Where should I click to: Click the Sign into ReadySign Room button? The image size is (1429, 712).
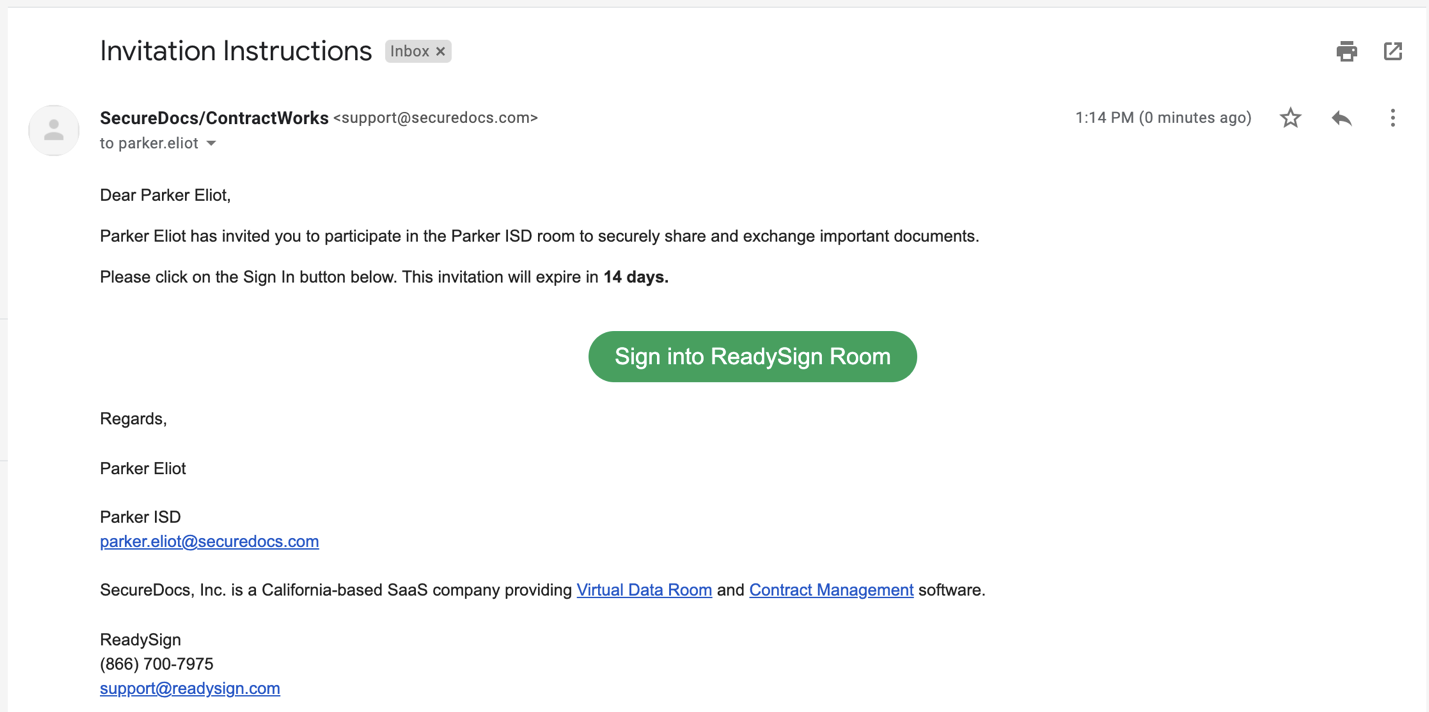pos(752,356)
